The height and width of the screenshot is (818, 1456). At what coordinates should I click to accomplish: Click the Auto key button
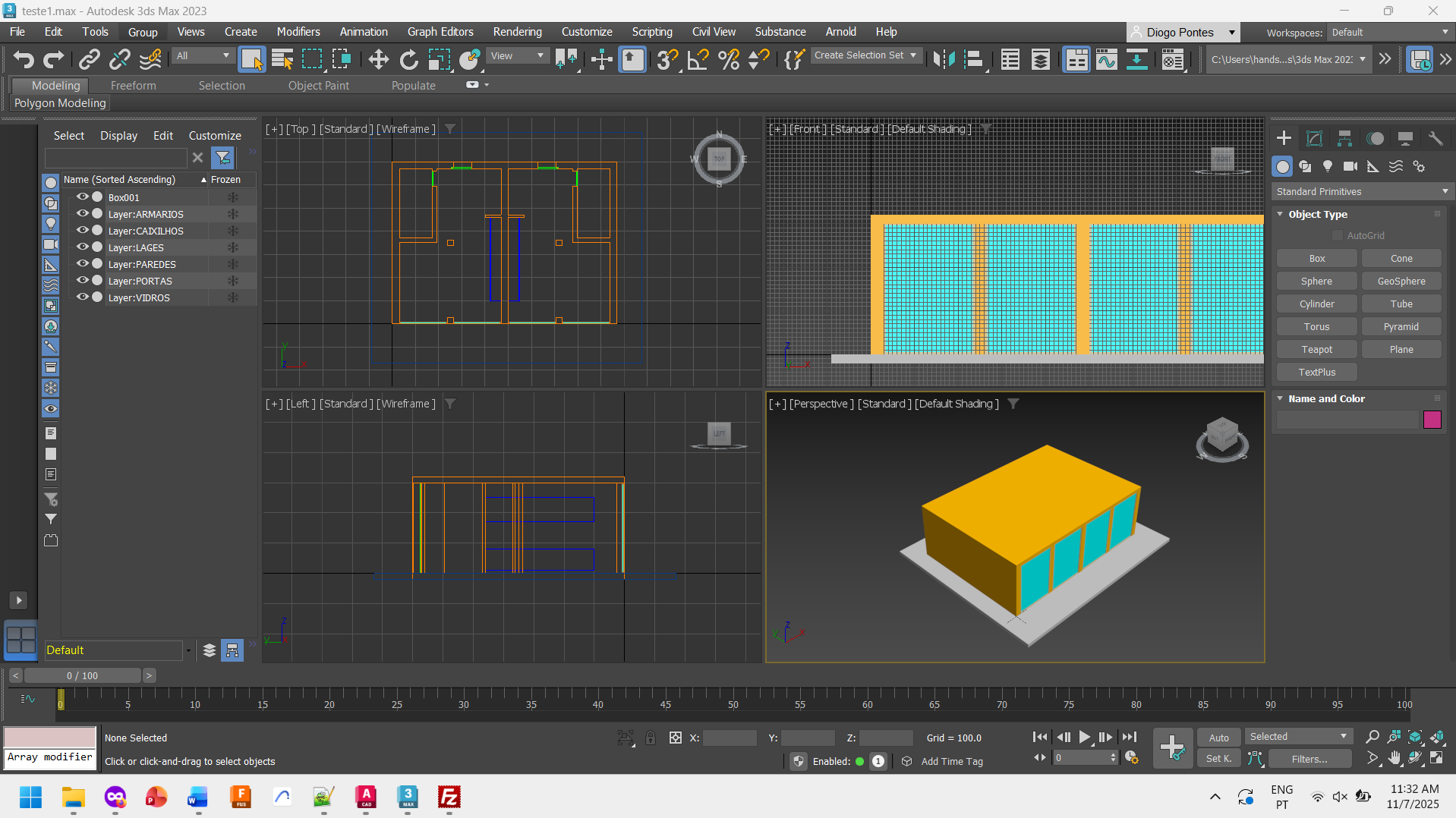(x=1218, y=738)
